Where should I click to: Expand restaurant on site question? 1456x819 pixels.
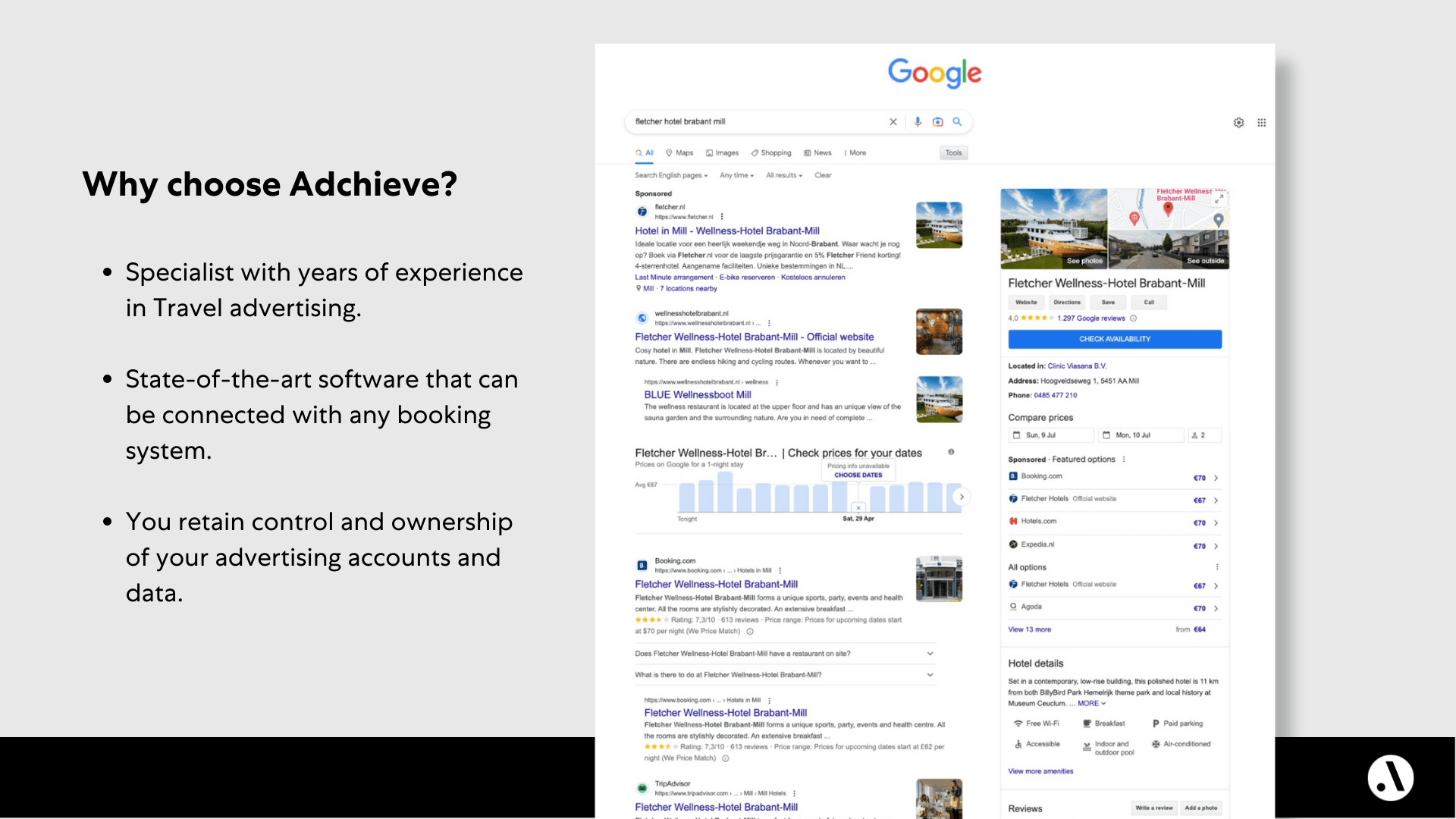930,653
